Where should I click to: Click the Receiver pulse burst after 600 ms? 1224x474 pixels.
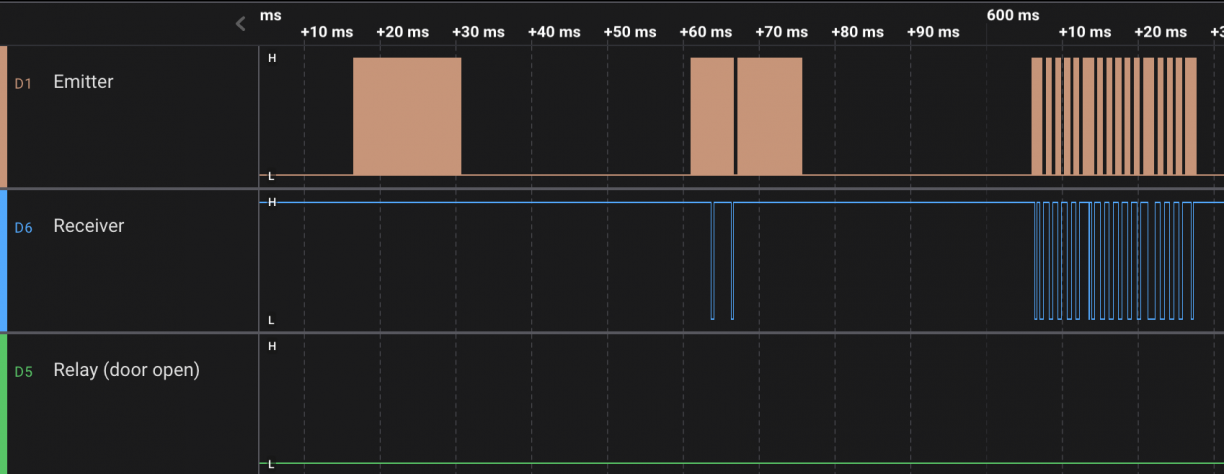tap(1113, 260)
